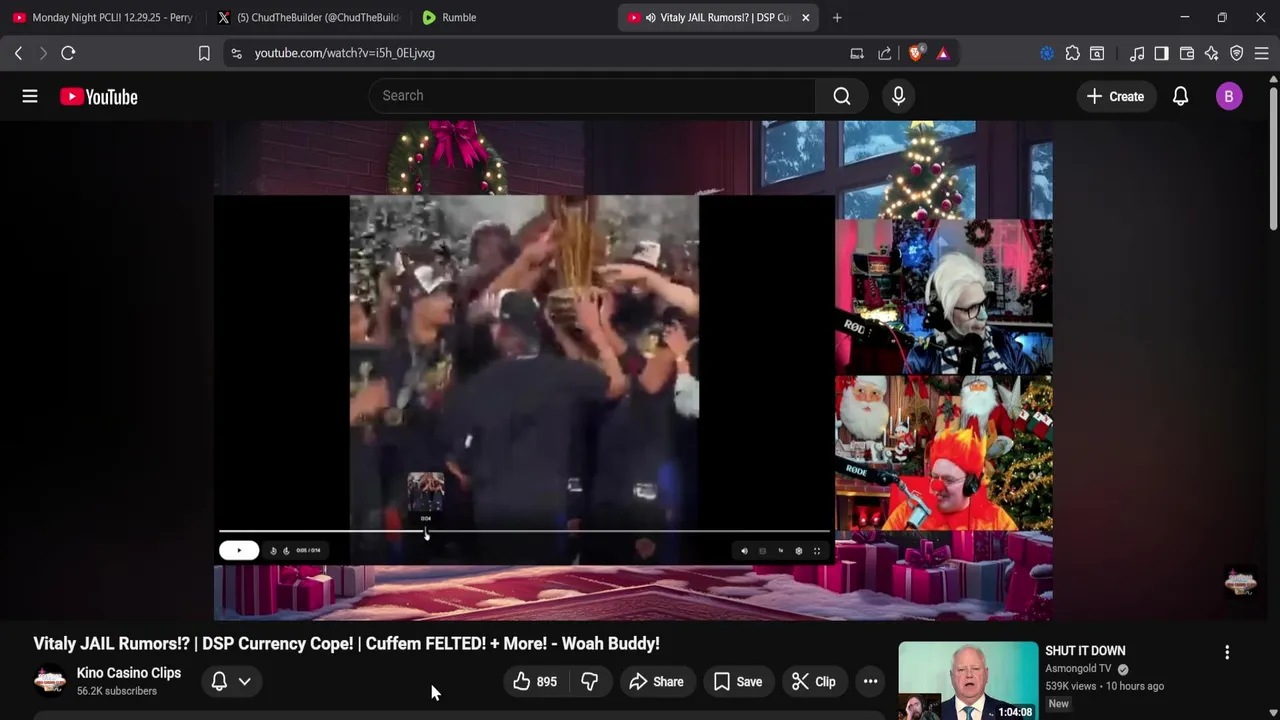Open the search tabs icon in toolbar
Viewport: 1280px width, 720px height.
click(1097, 53)
